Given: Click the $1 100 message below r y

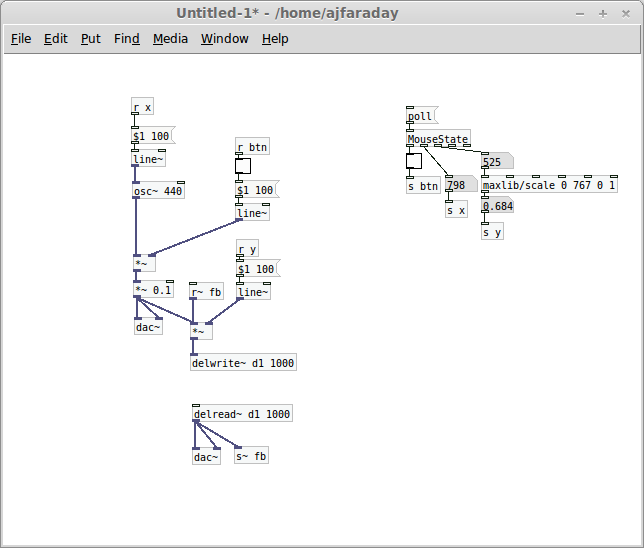Looking at the screenshot, I should (258, 269).
